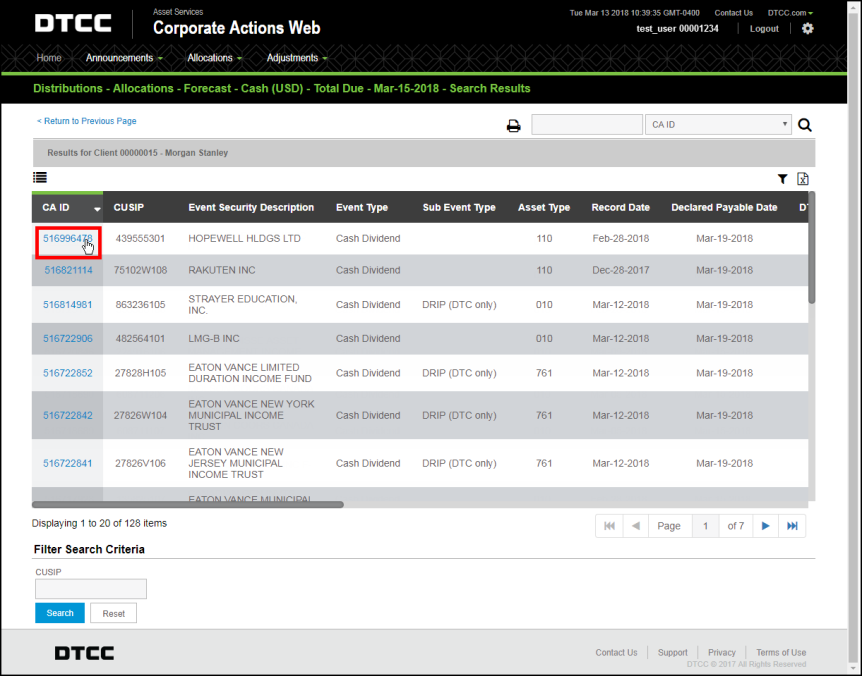Select EATON VANCE LIMITED DURATION cell
Screen dimensions: 862x676
(250, 373)
